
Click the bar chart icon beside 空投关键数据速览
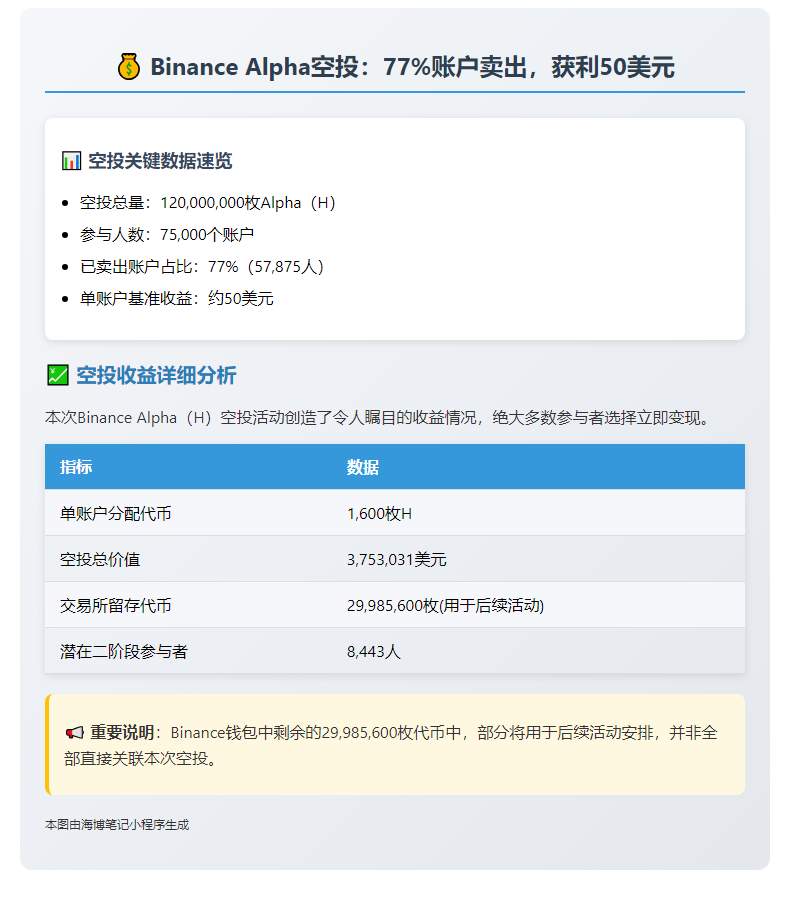tap(71, 161)
